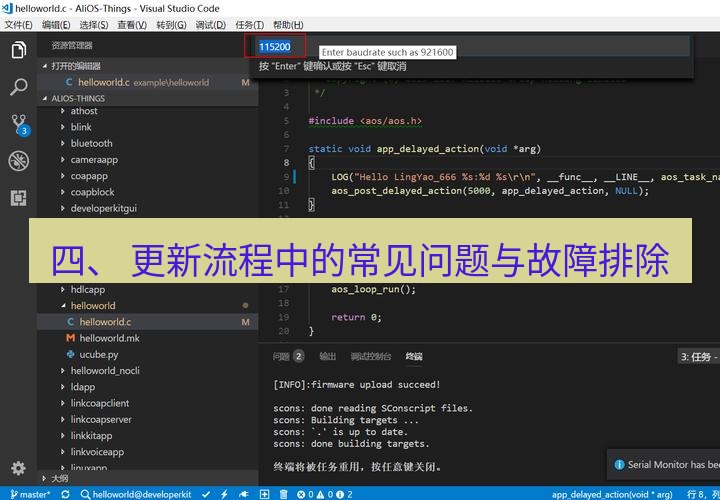Expand the blink folder
The image size is (720, 500).
[x=81, y=127]
